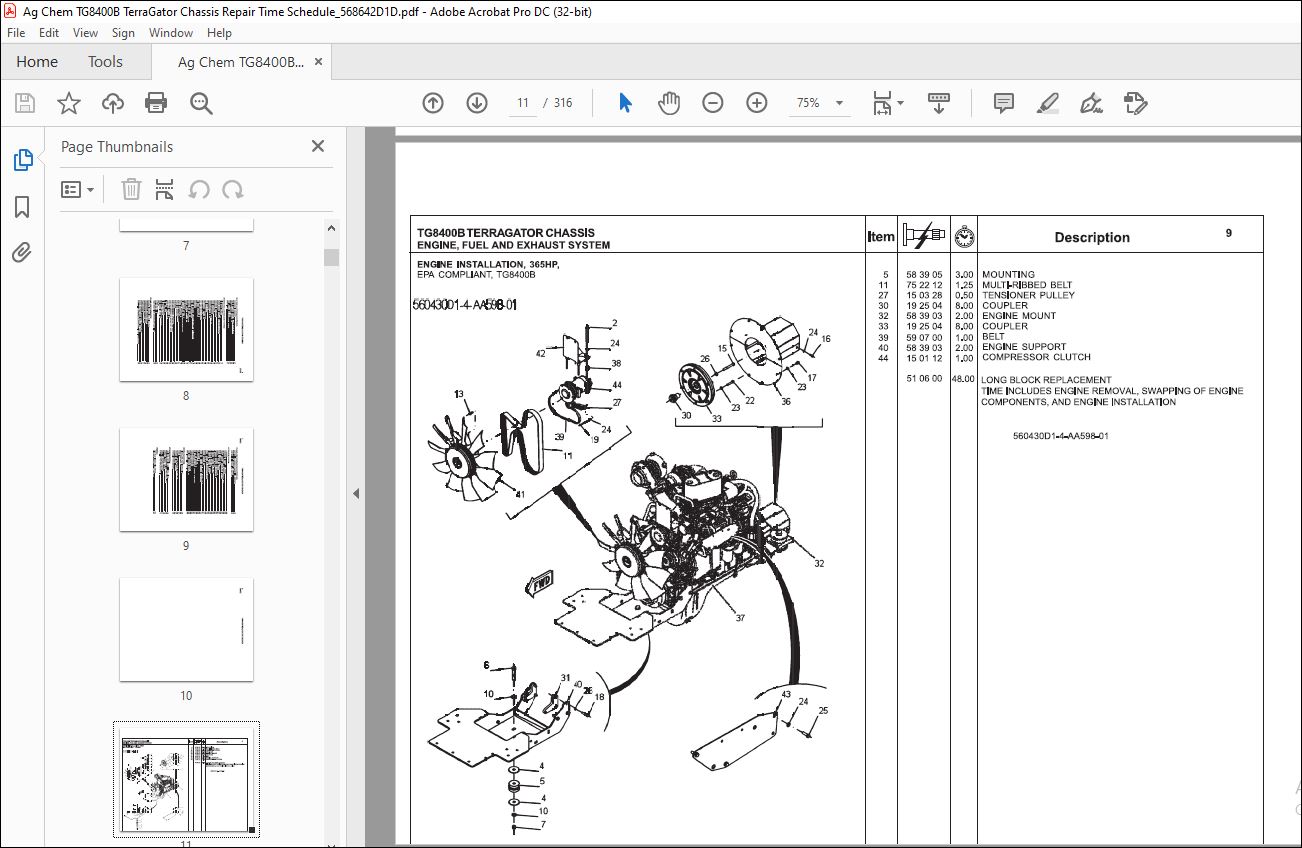Screen dimensions: 1302x848
Task: Toggle the scrolling mode icon
Action: tap(939, 103)
